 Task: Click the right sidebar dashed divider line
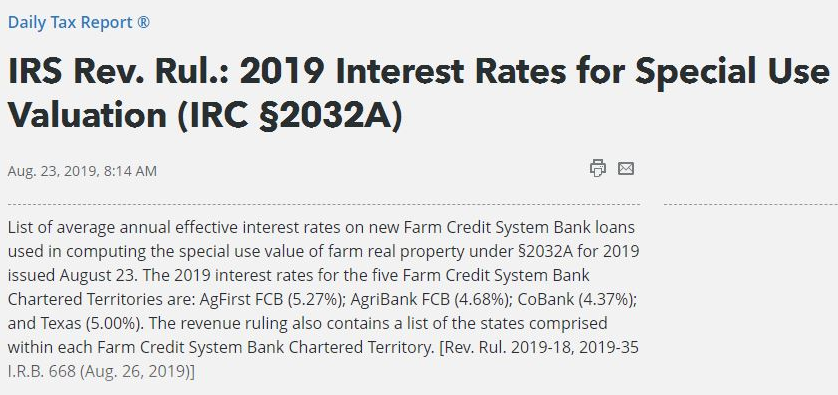(751, 204)
